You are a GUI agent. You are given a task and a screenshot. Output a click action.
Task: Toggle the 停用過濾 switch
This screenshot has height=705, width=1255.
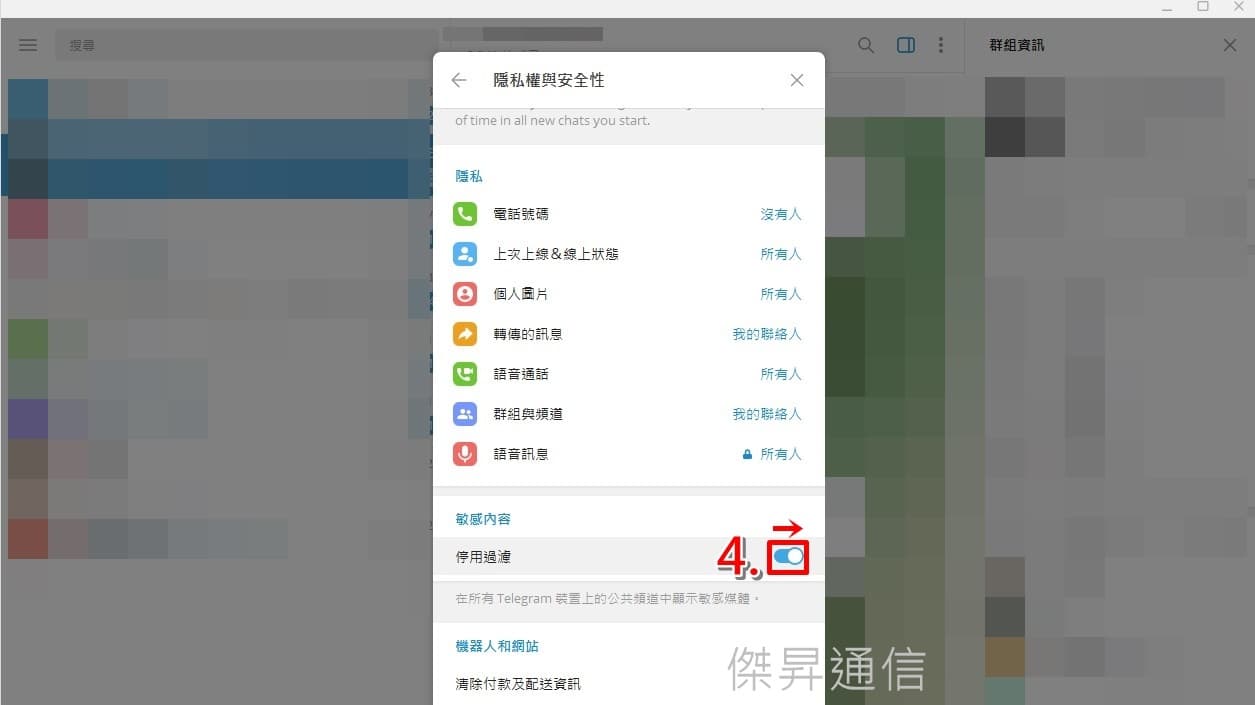click(x=789, y=557)
